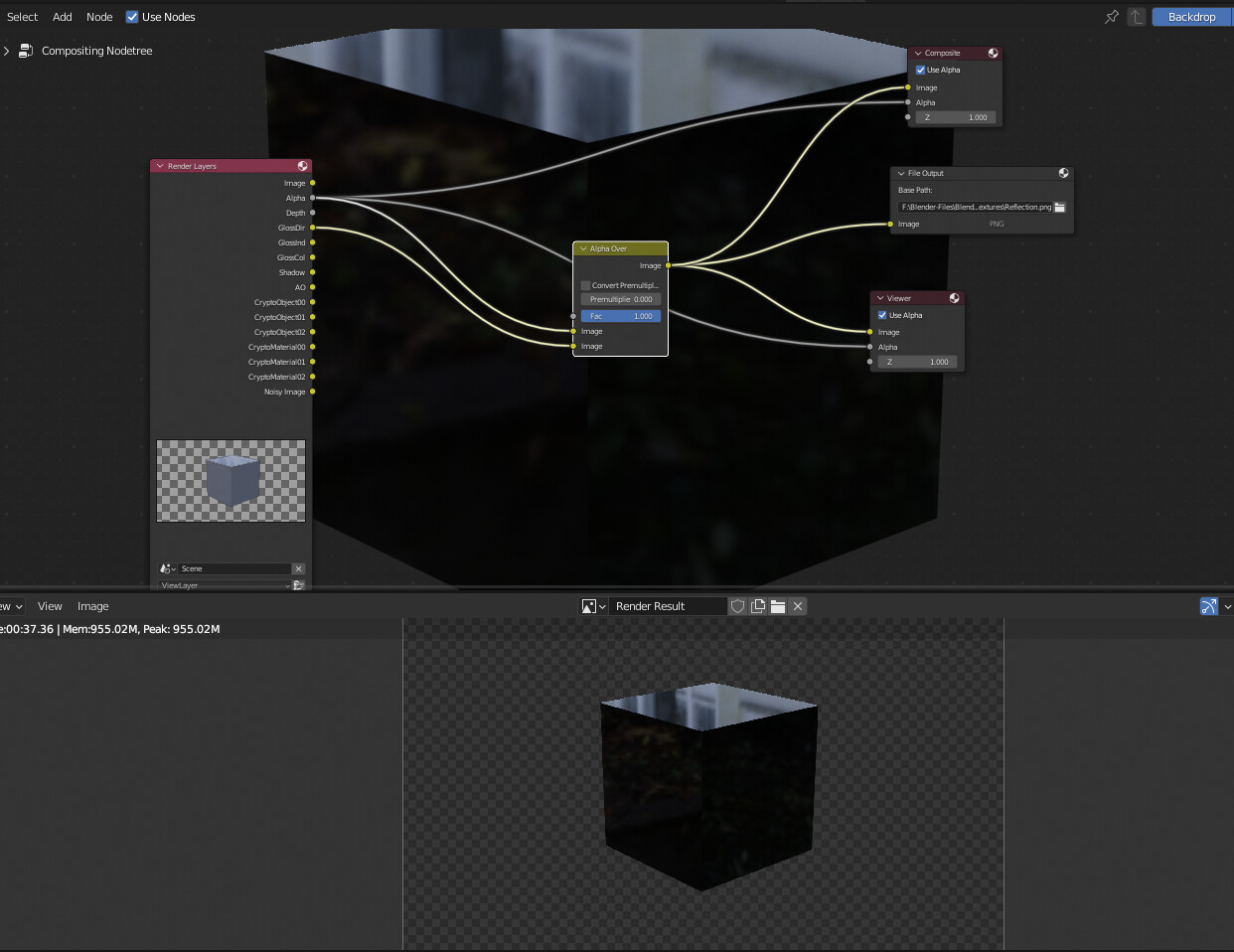The image size is (1234, 952).
Task: Collapse the Alpha Over node header
Action: (583, 249)
